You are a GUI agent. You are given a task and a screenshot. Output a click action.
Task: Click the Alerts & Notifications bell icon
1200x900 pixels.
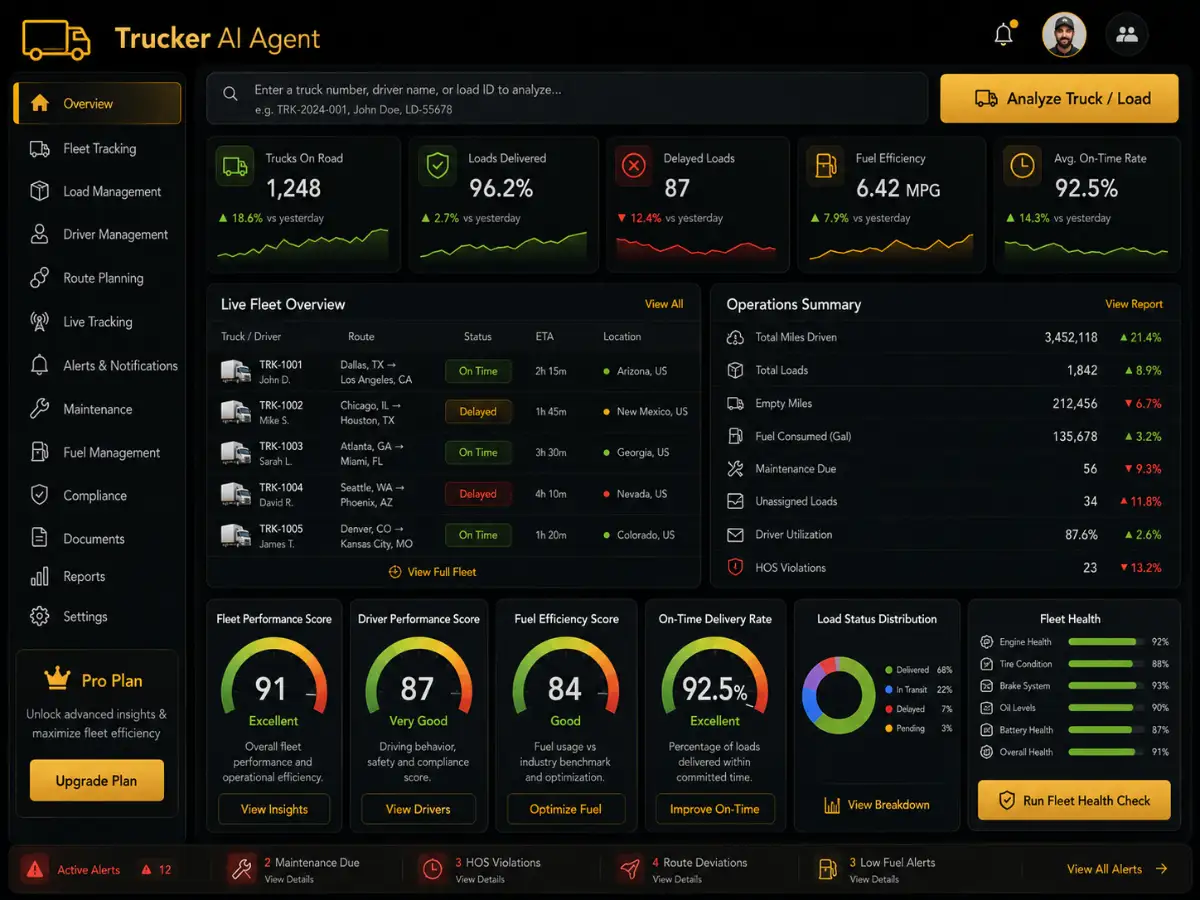click(40, 365)
